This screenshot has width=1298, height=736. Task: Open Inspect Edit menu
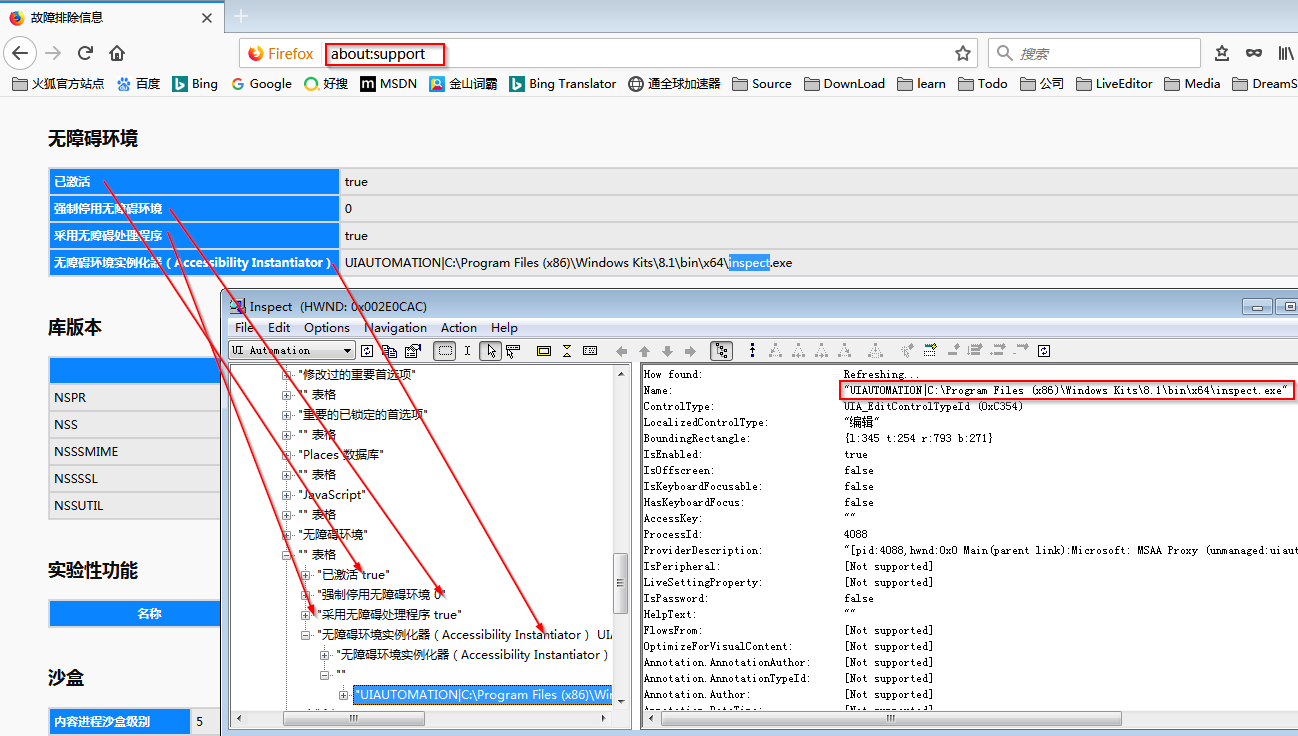(x=279, y=327)
